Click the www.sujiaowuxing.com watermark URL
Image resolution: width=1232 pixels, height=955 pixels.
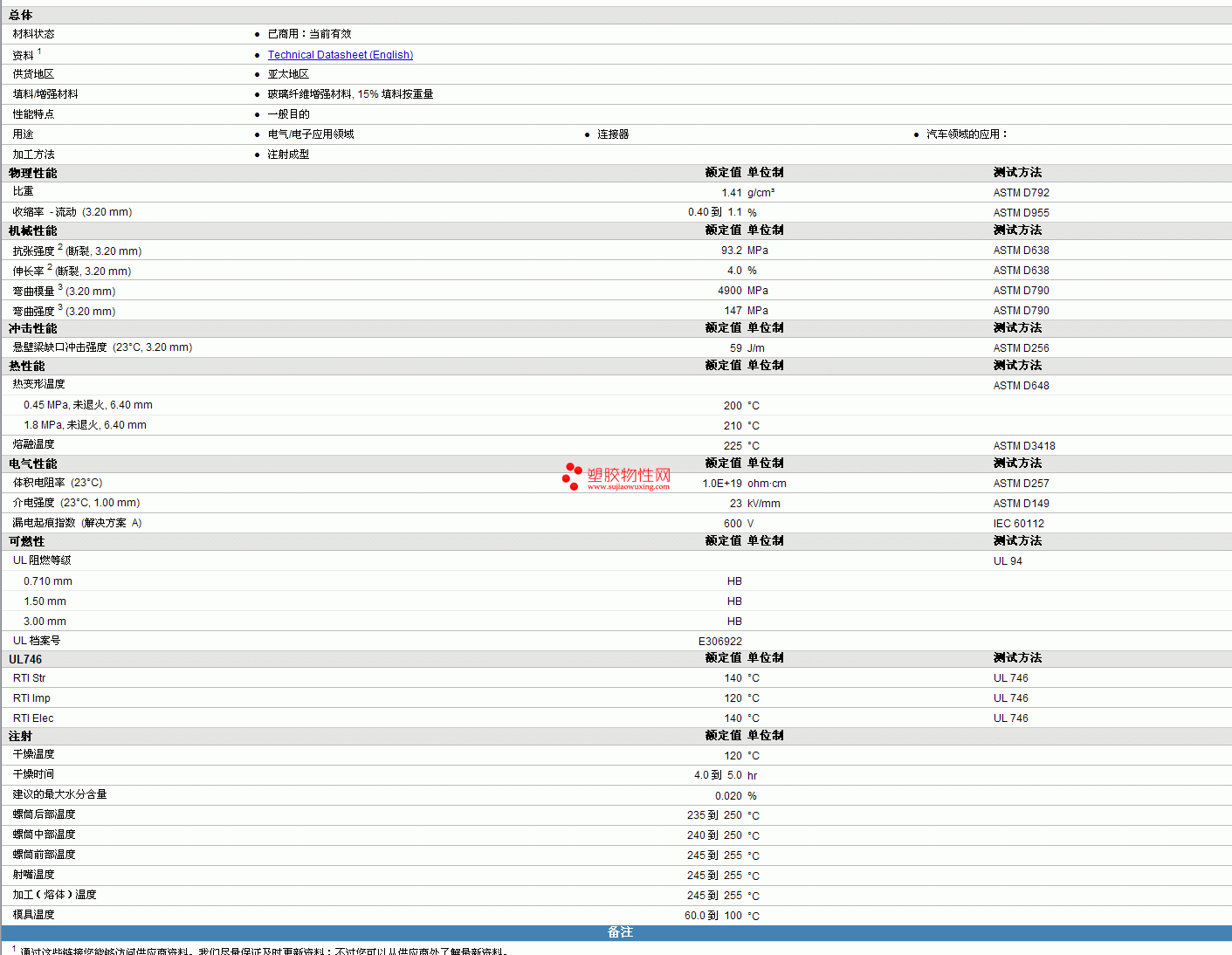click(628, 487)
